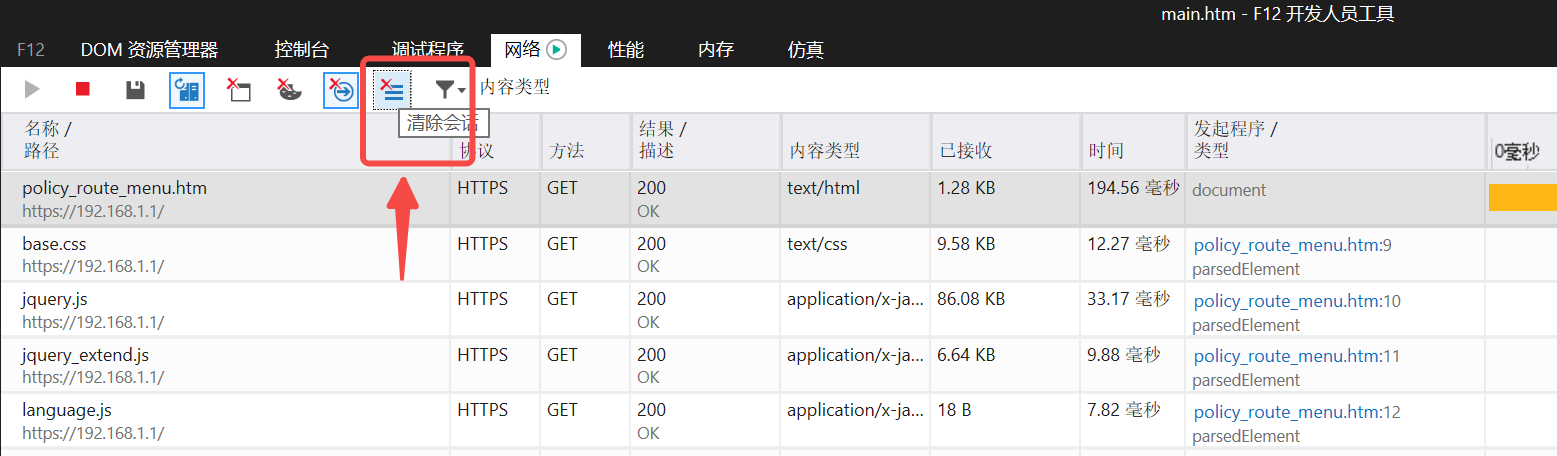Select the policy_route_menu.htm request row
Screen dimensions: 1557x456
(x=778, y=199)
